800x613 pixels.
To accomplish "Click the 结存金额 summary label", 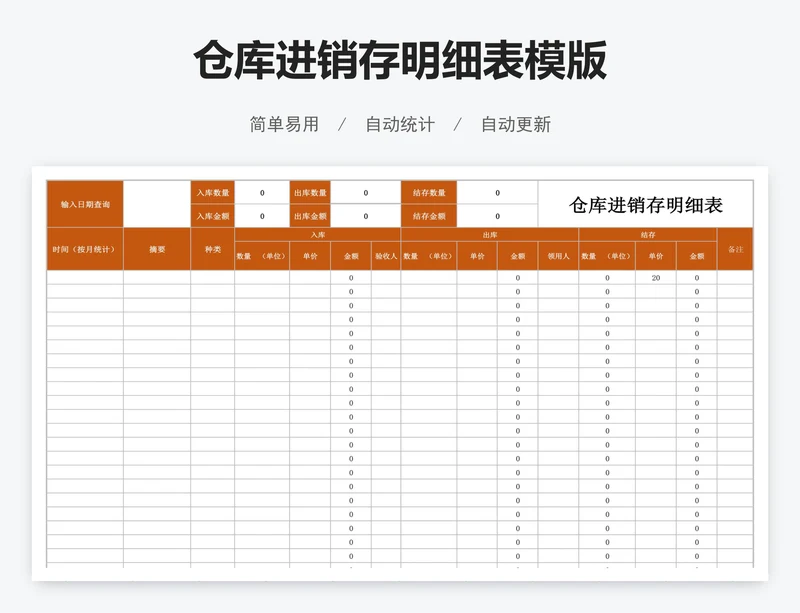I will pyautogui.click(x=429, y=216).
